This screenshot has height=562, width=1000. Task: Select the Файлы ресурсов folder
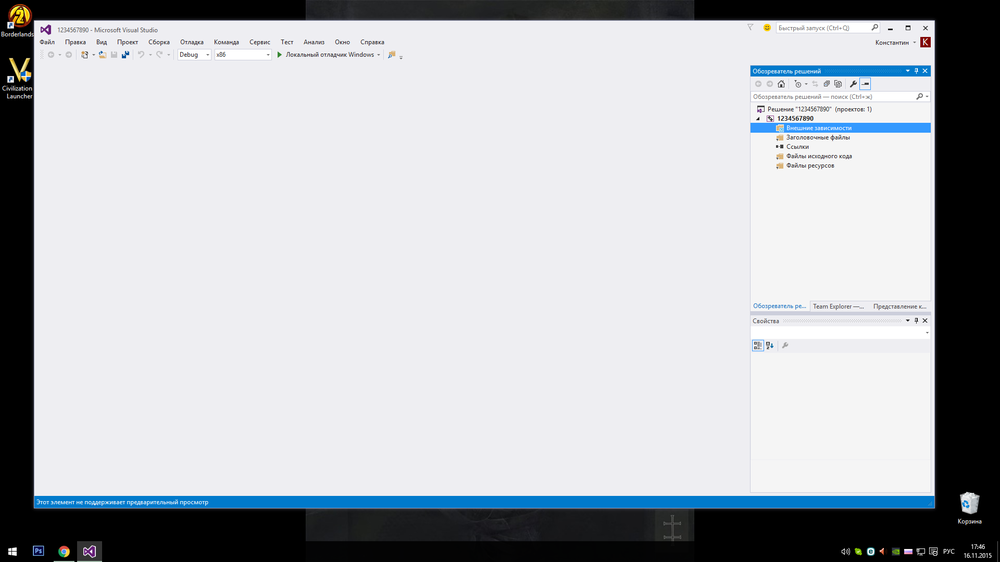(810, 166)
